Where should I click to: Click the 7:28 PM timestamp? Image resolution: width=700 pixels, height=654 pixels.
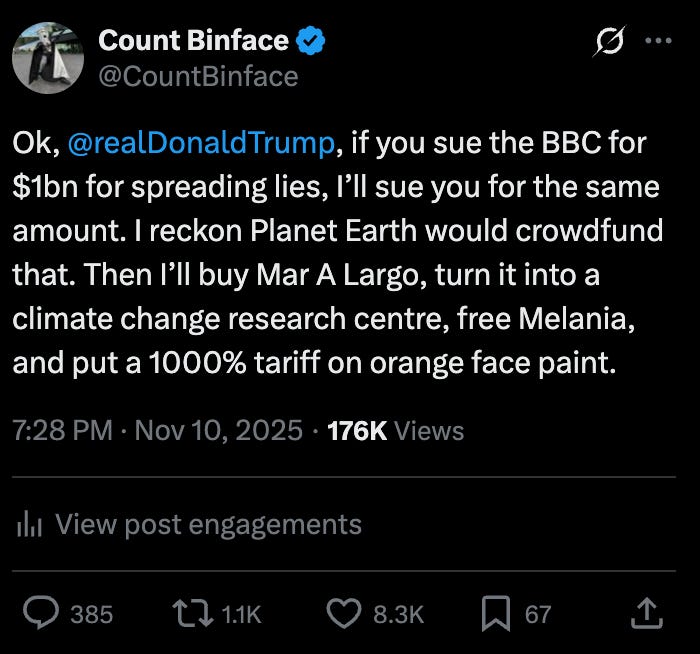[61, 431]
